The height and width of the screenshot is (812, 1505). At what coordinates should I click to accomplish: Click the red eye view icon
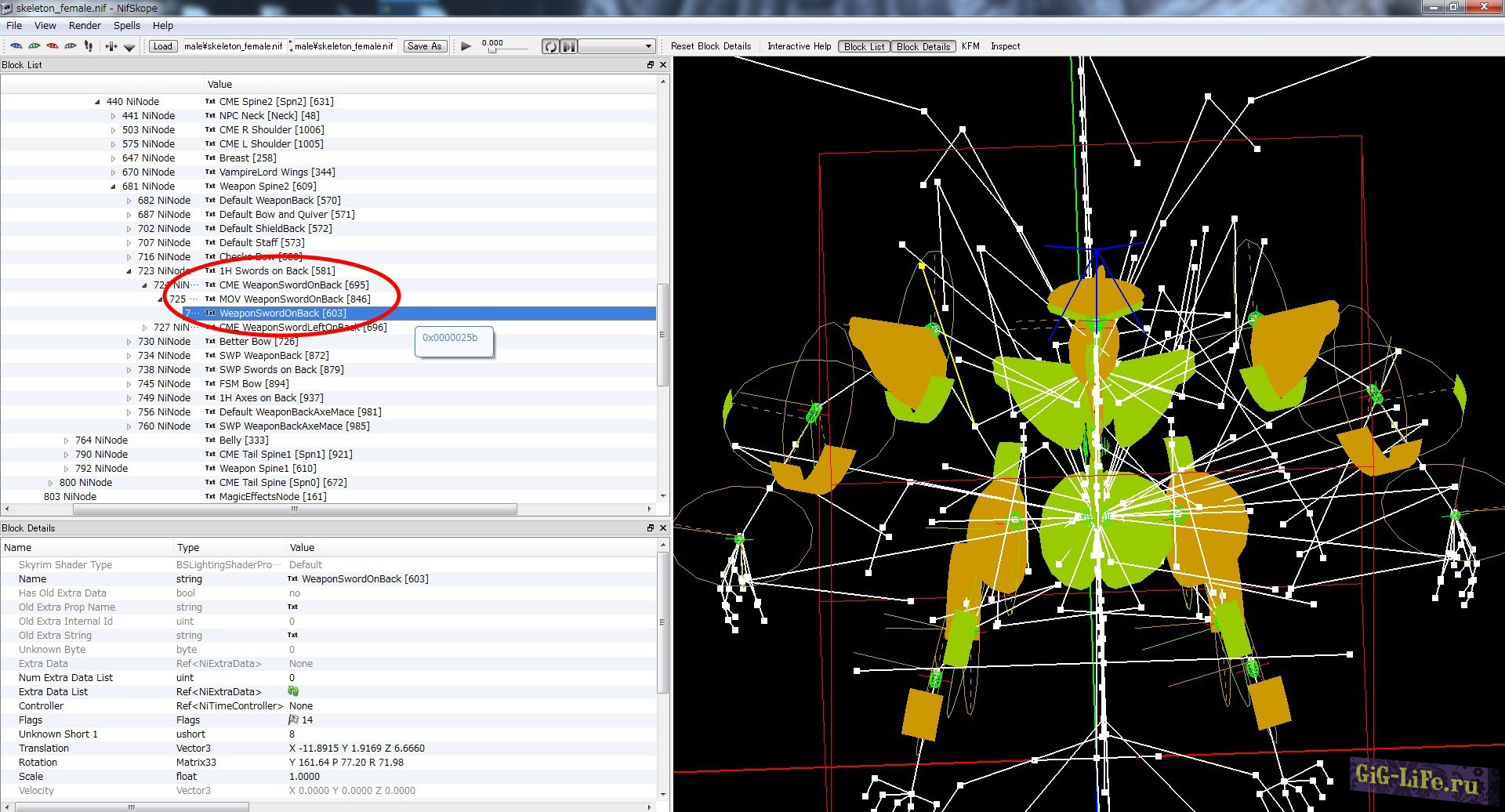point(53,46)
